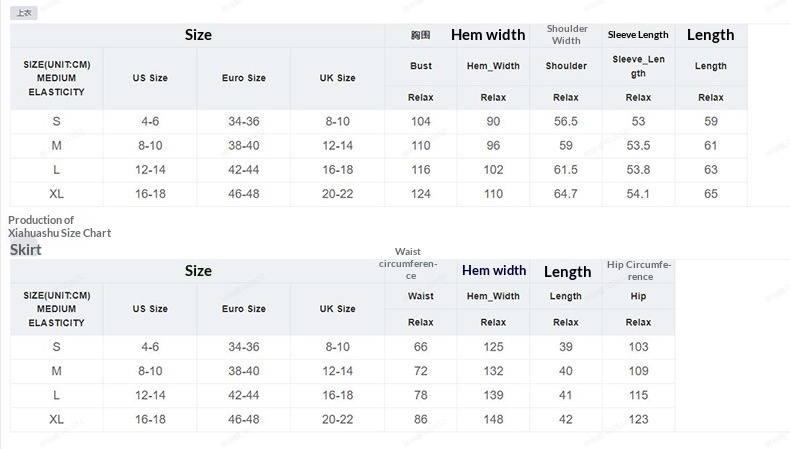Click the "Production of Xiahuashu Size Chart" text
Screen dimensions: 790x449
59,226
